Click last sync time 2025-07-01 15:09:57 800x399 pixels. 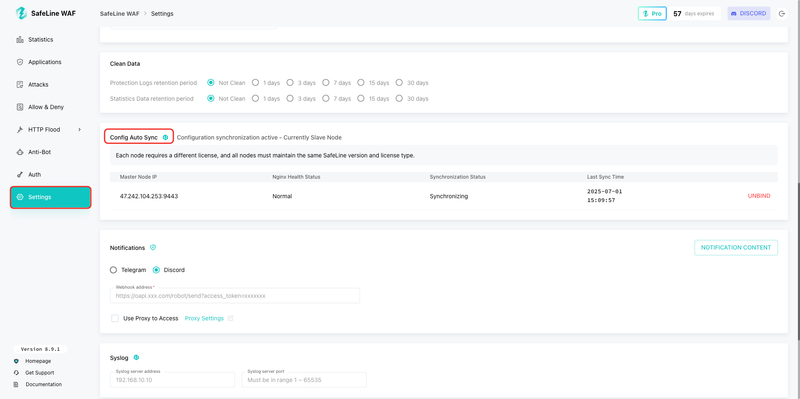(605, 196)
